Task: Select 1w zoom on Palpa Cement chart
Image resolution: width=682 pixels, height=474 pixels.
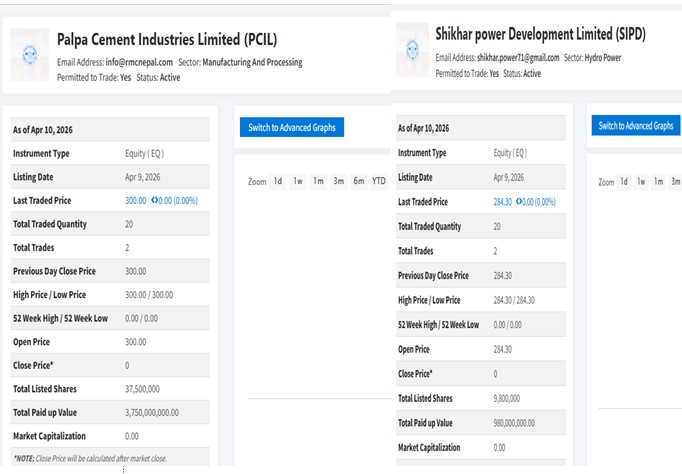Action: [298, 181]
